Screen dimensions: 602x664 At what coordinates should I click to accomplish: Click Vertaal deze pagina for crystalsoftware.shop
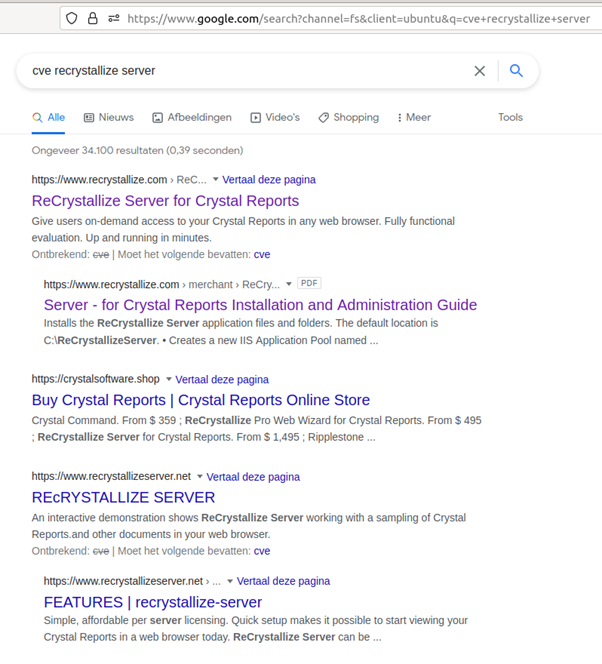pyautogui.click(x=222, y=380)
